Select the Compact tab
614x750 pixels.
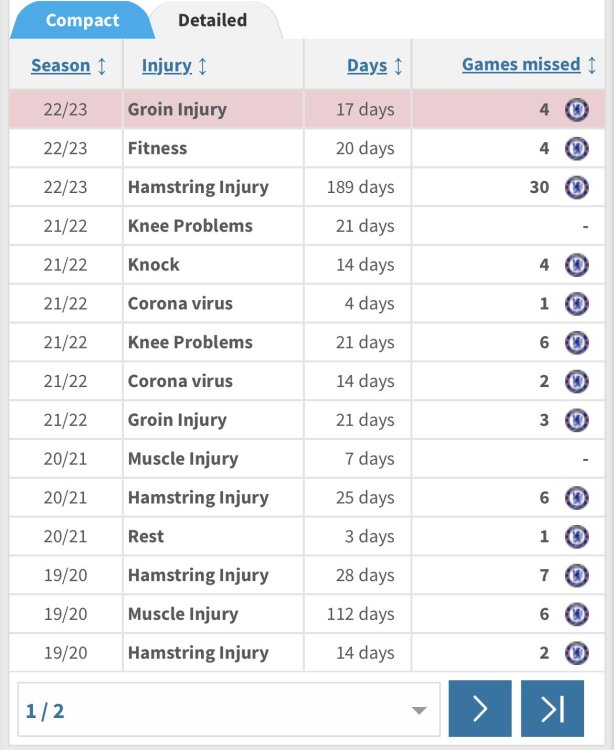pos(82,20)
